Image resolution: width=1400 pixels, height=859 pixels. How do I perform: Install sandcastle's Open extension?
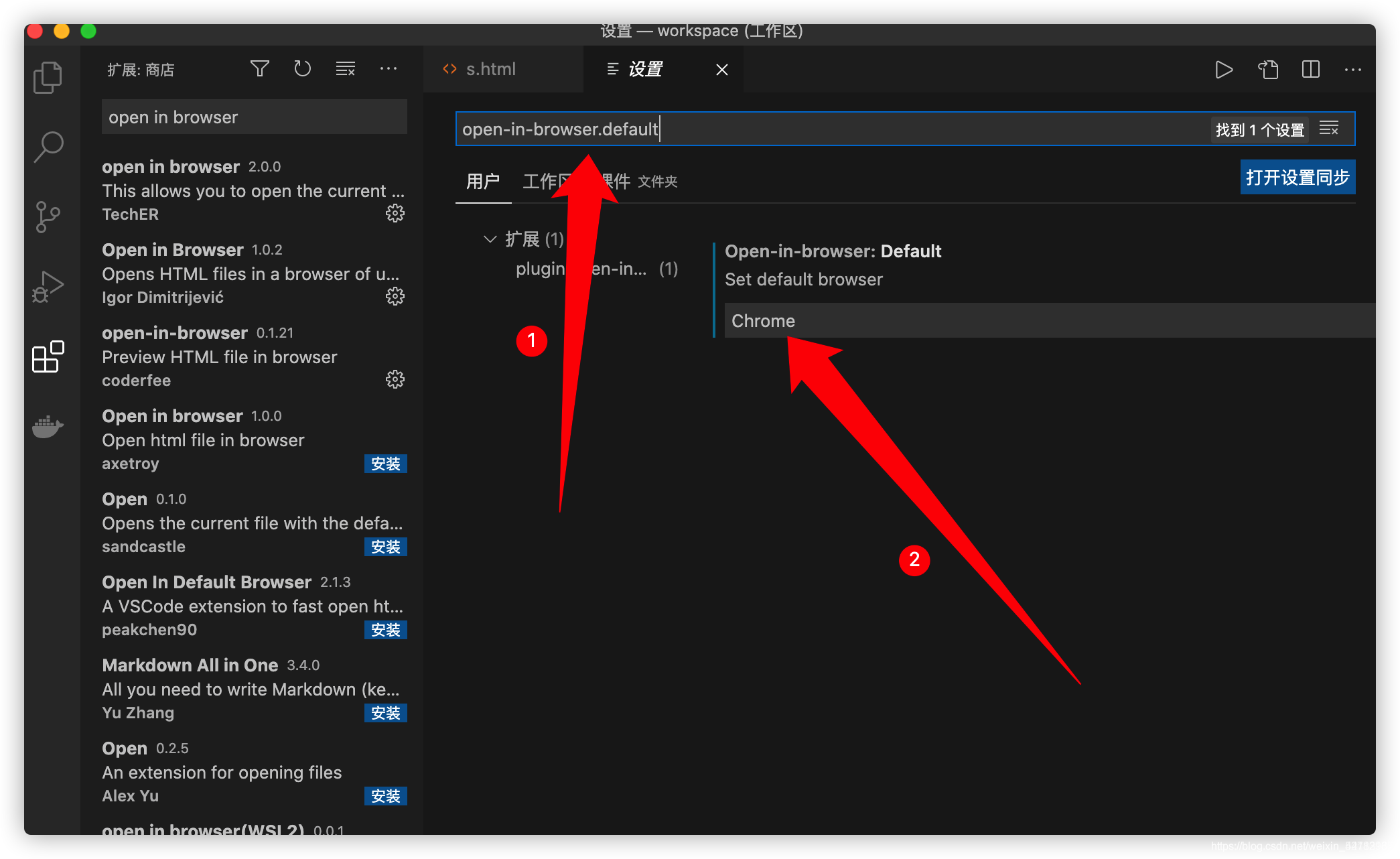coord(386,547)
